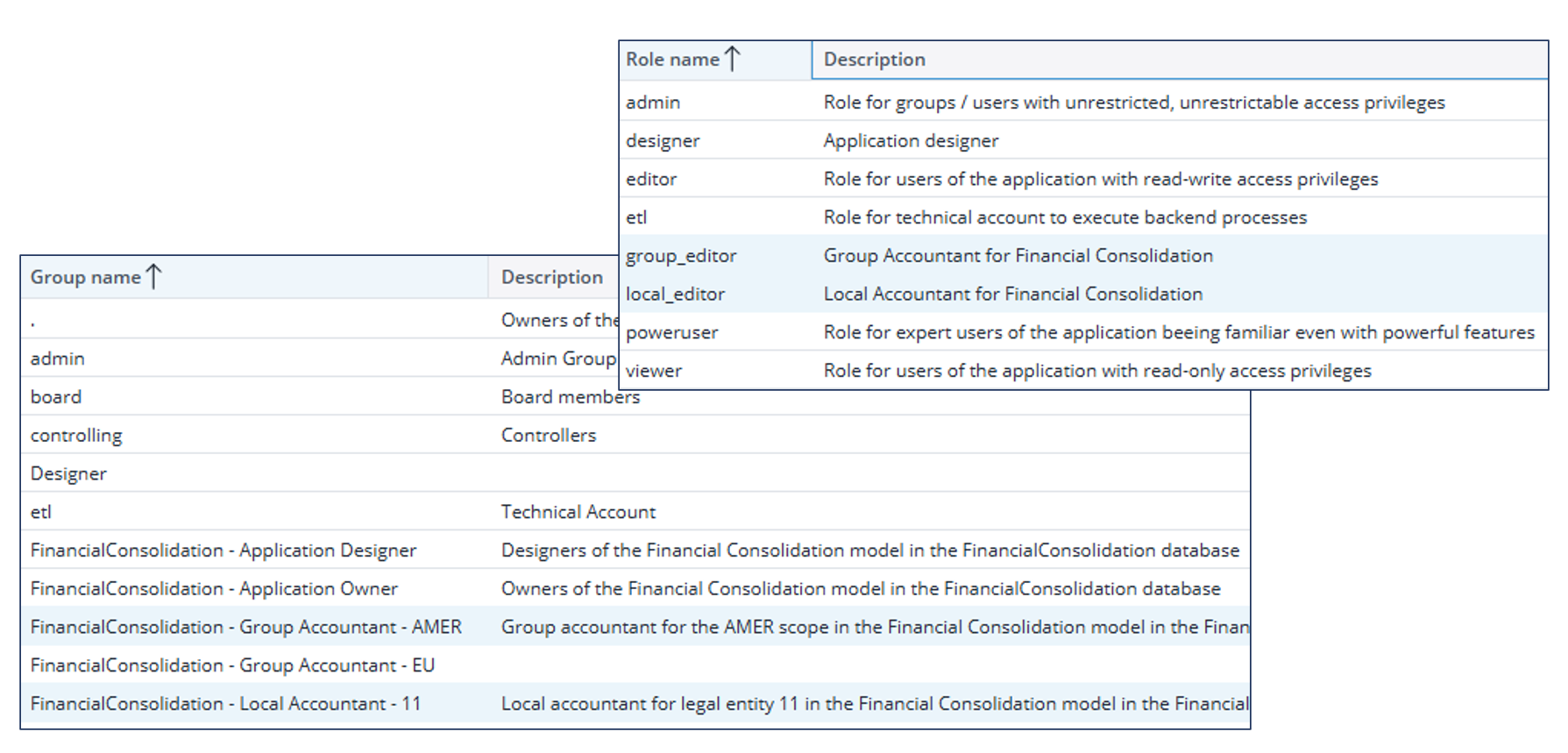Select the Role name column header
Screen dimensions: 1568x753
coord(715,60)
